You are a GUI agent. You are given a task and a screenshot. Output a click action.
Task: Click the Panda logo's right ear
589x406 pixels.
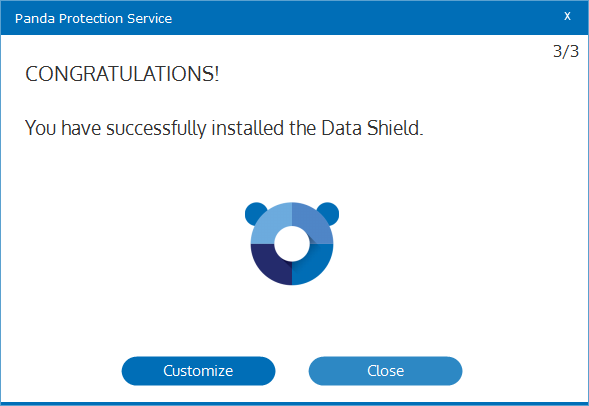(329, 213)
